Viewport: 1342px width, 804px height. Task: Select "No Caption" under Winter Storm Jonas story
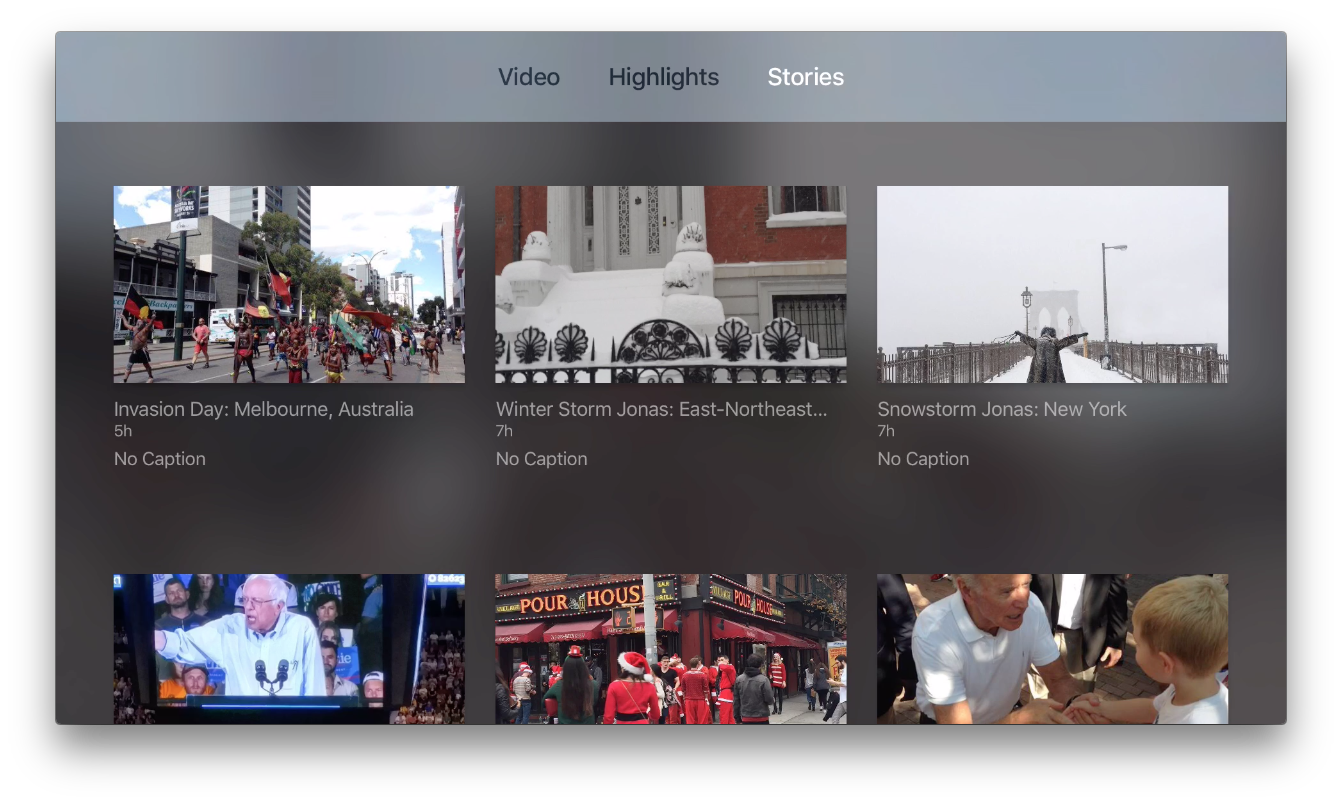[x=541, y=459]
